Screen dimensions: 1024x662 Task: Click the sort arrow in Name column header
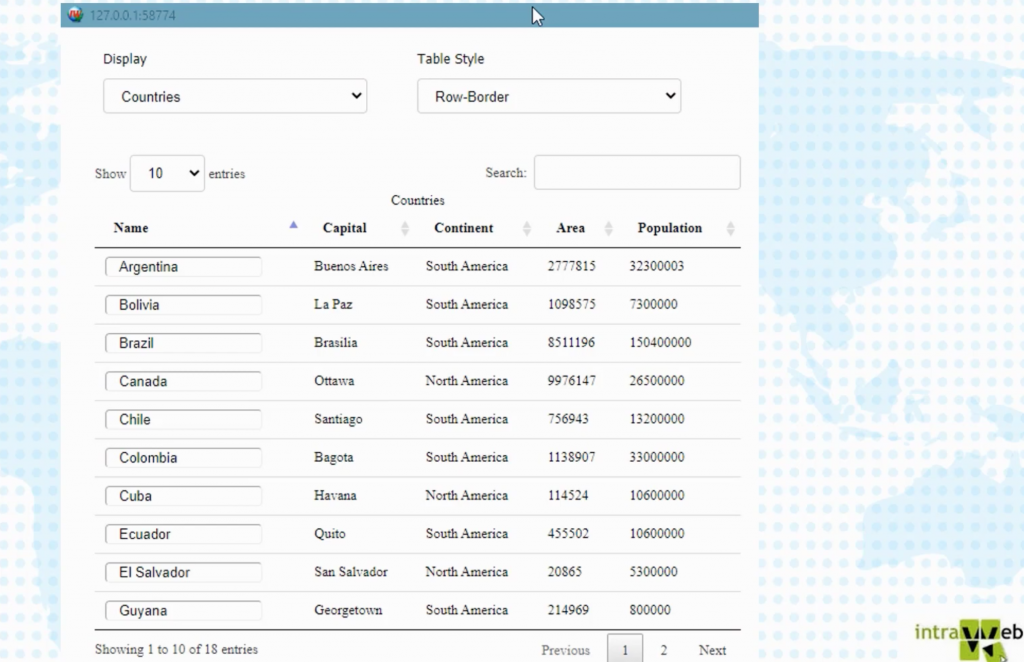(293, 226)
